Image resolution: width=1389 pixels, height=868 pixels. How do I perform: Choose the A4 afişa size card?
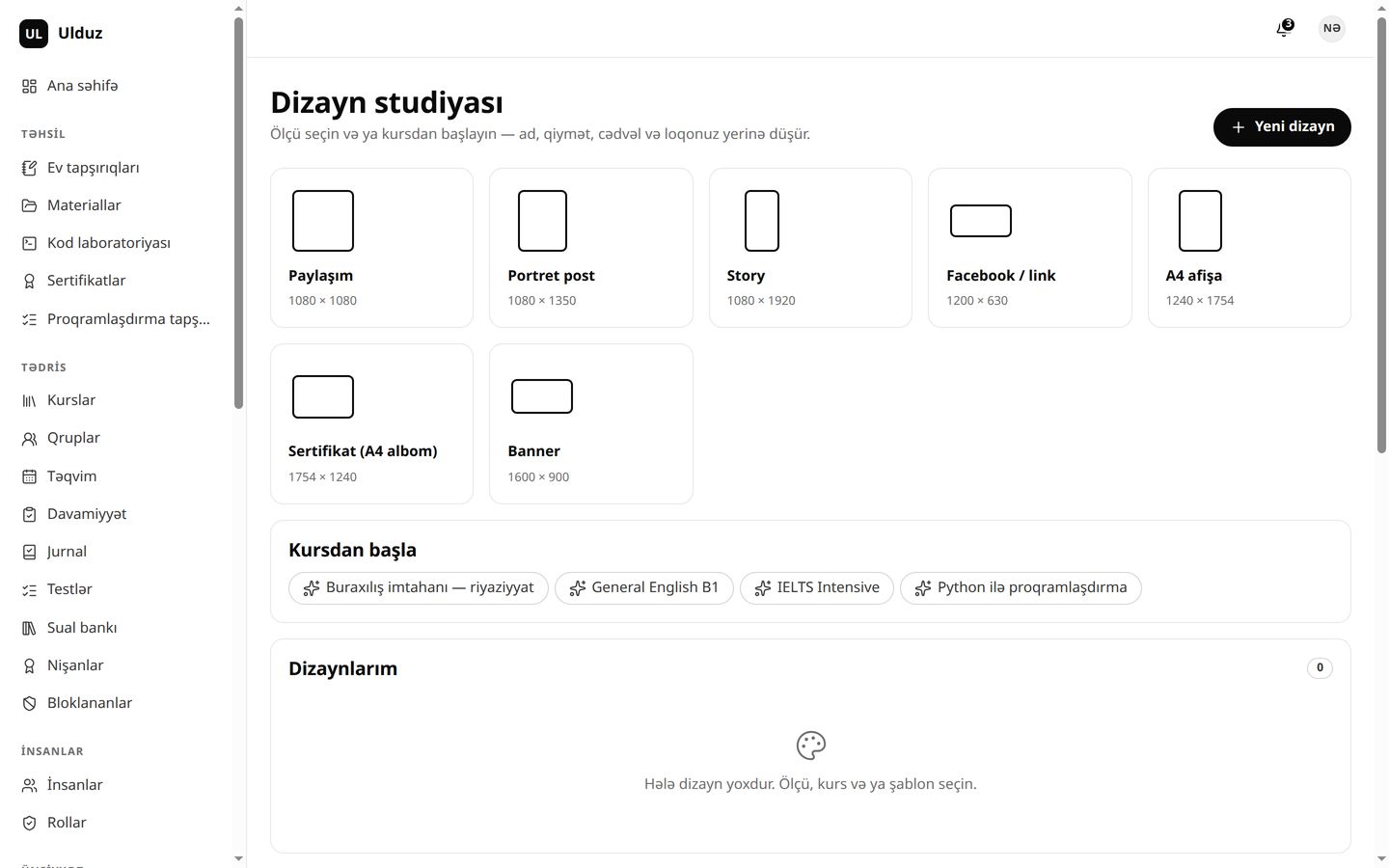coord(1249,248)
